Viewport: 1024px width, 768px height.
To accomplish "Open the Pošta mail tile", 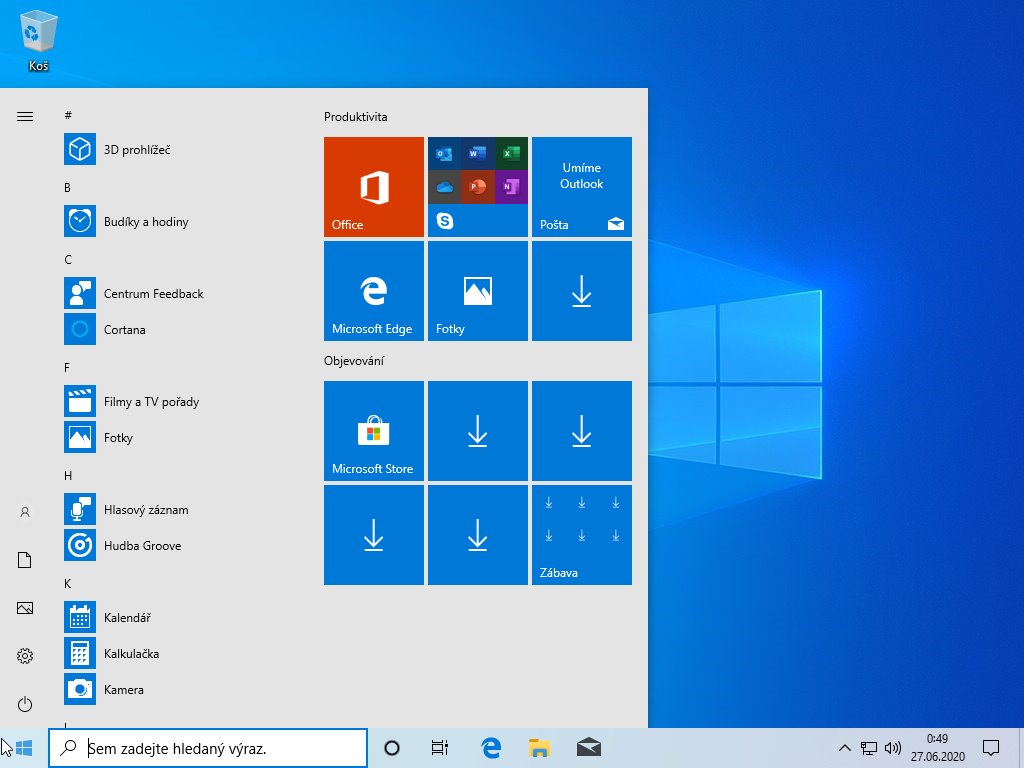I will click(x=582, y=187).
